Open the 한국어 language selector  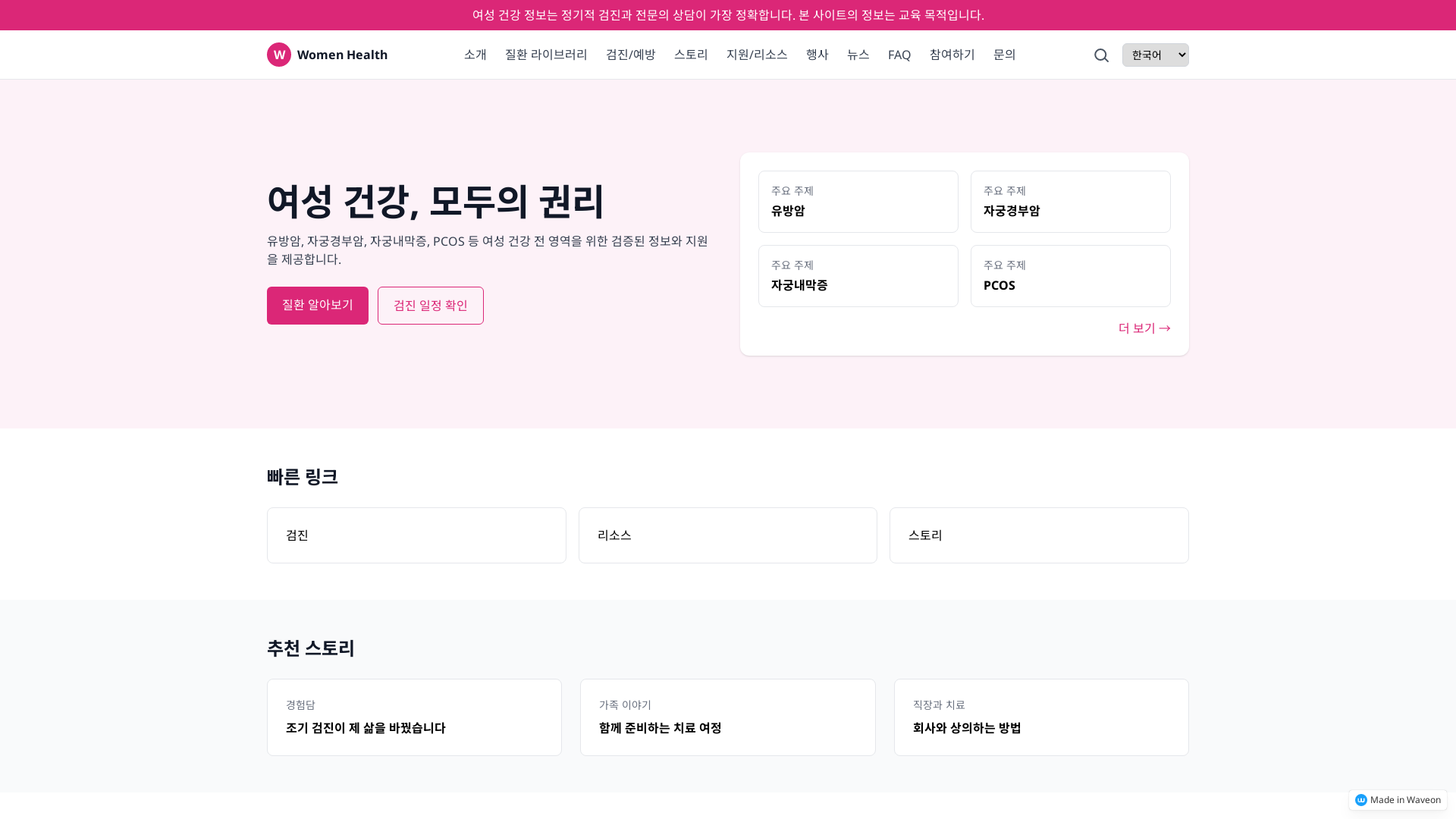(1155, 55)
